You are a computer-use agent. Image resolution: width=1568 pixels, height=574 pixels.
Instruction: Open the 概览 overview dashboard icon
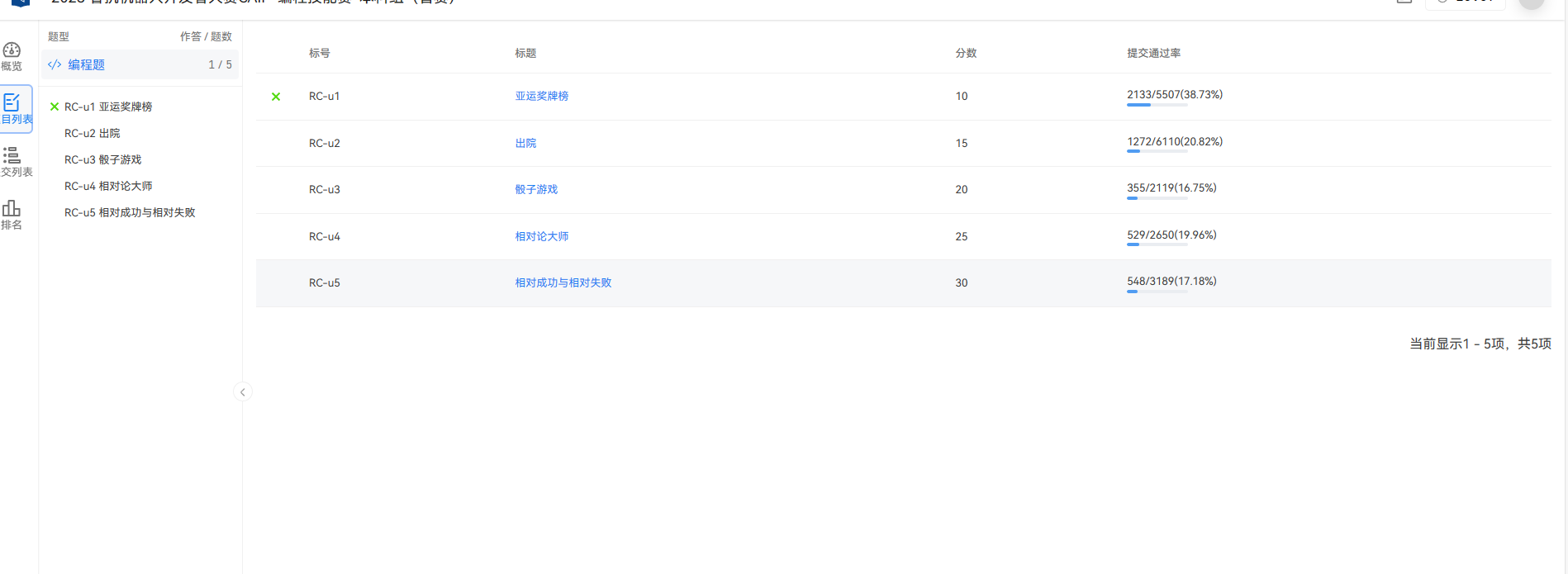point(12,50)
